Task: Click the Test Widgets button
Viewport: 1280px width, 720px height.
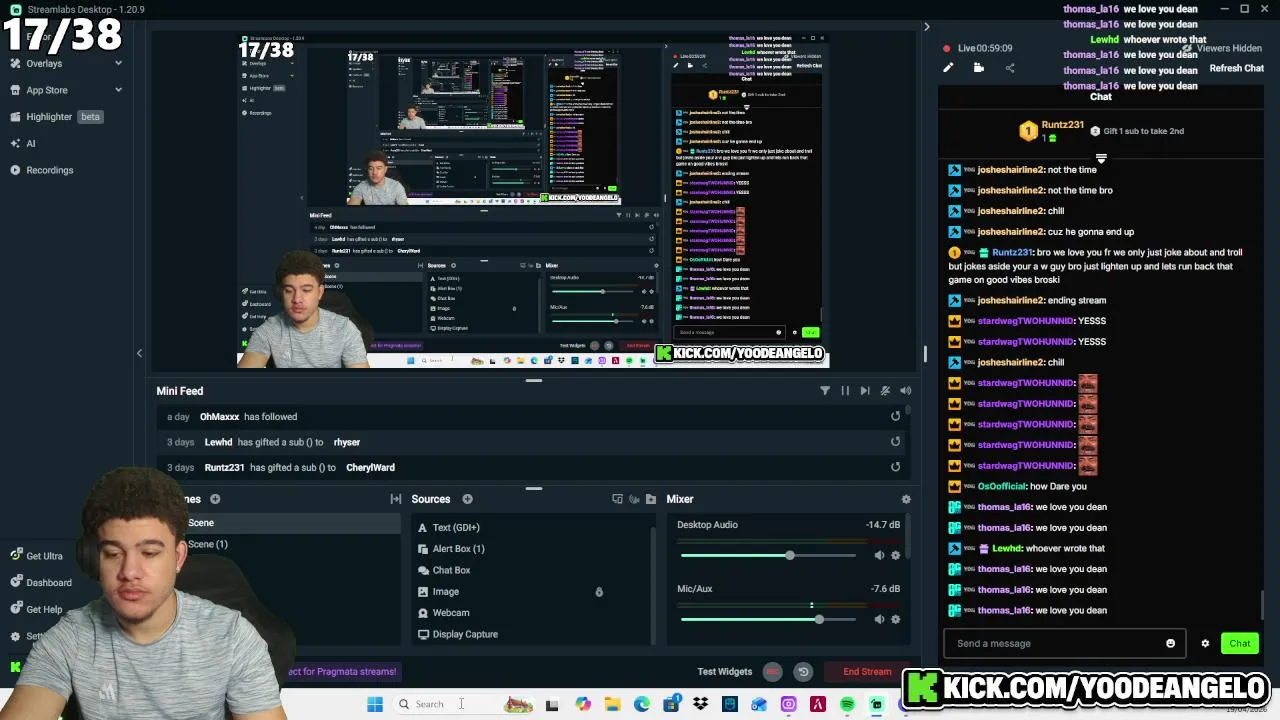Action: click(x=724, y=672)
